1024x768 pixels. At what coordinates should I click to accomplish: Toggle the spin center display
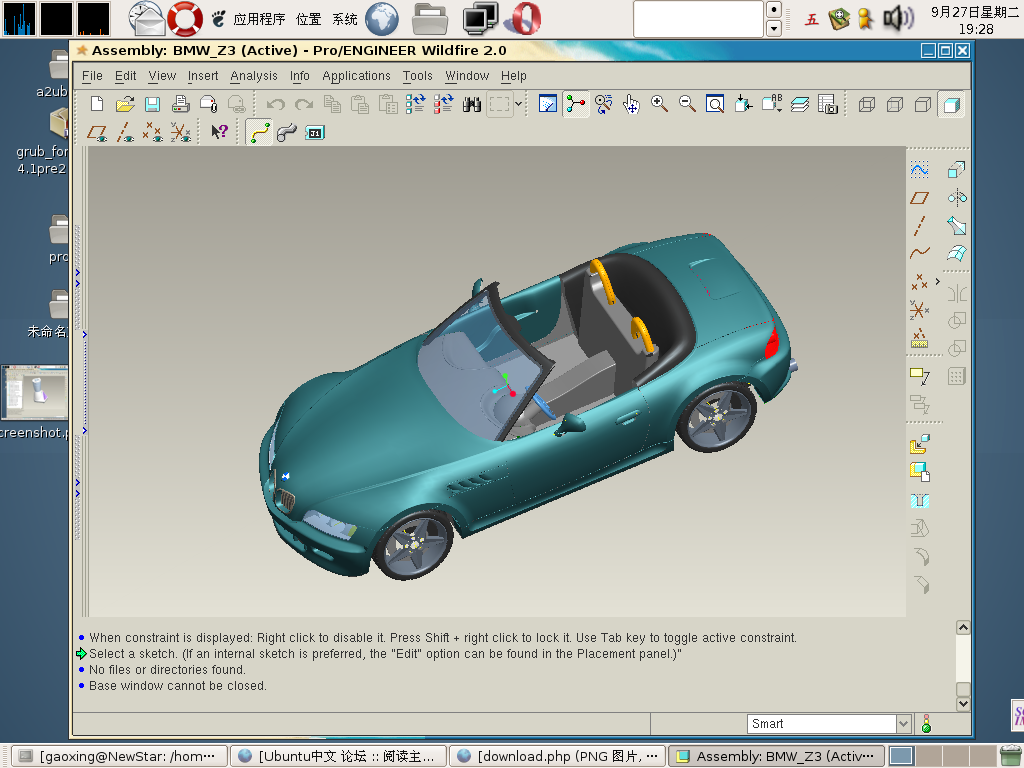pos(575,104)
